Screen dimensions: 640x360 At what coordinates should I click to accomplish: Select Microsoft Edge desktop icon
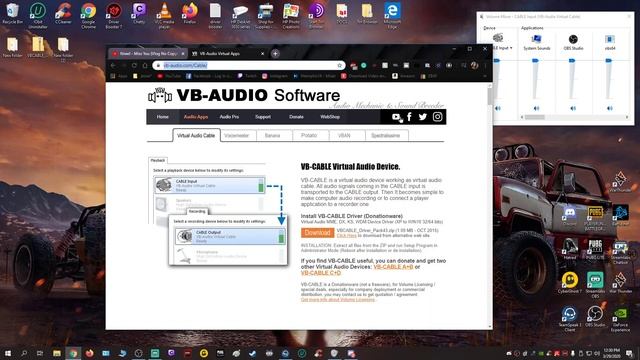(392, 15)
